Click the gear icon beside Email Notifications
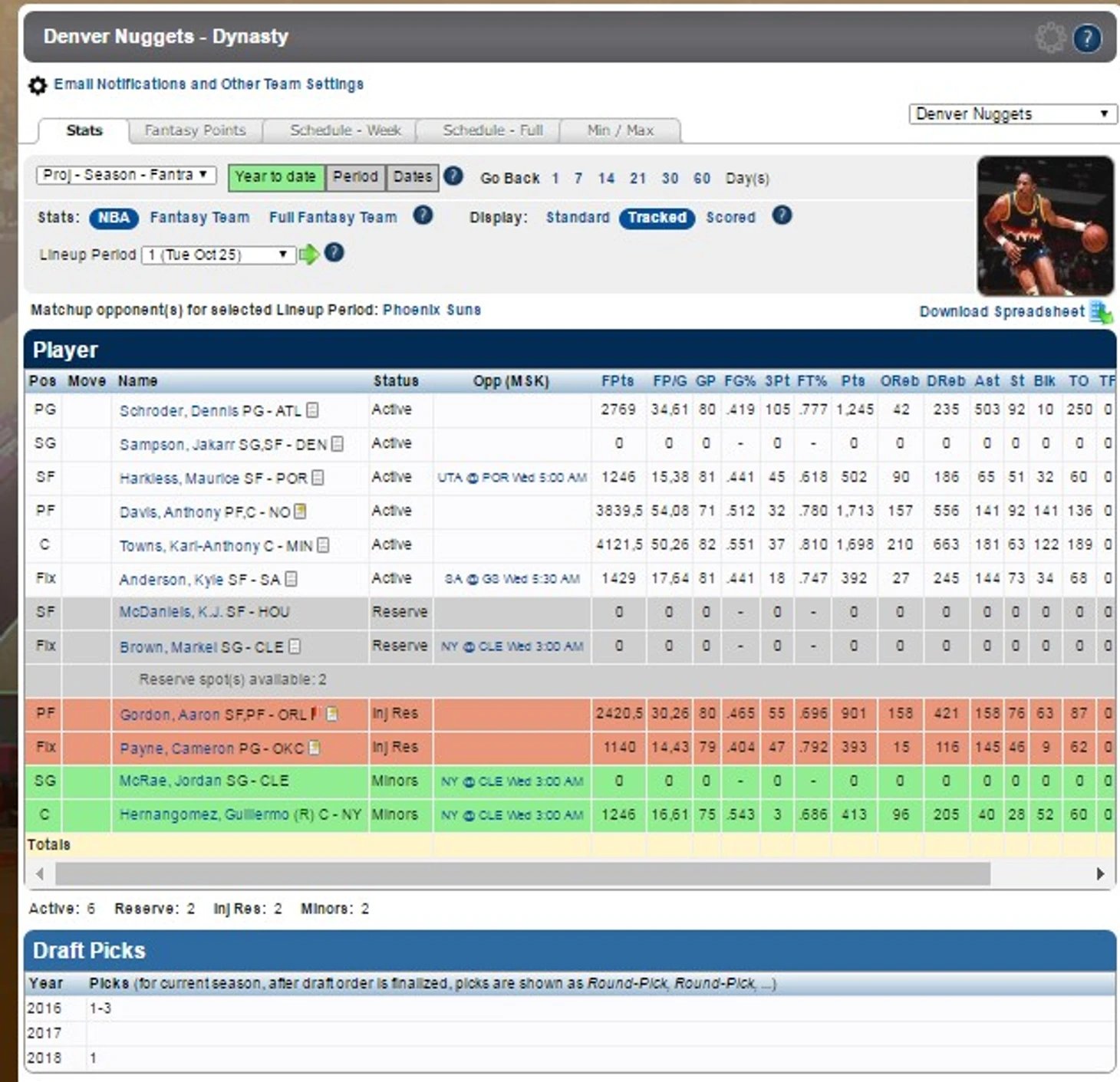Image resolution: width=1120 pixels, height=1082 pixels. pos(38,85)
